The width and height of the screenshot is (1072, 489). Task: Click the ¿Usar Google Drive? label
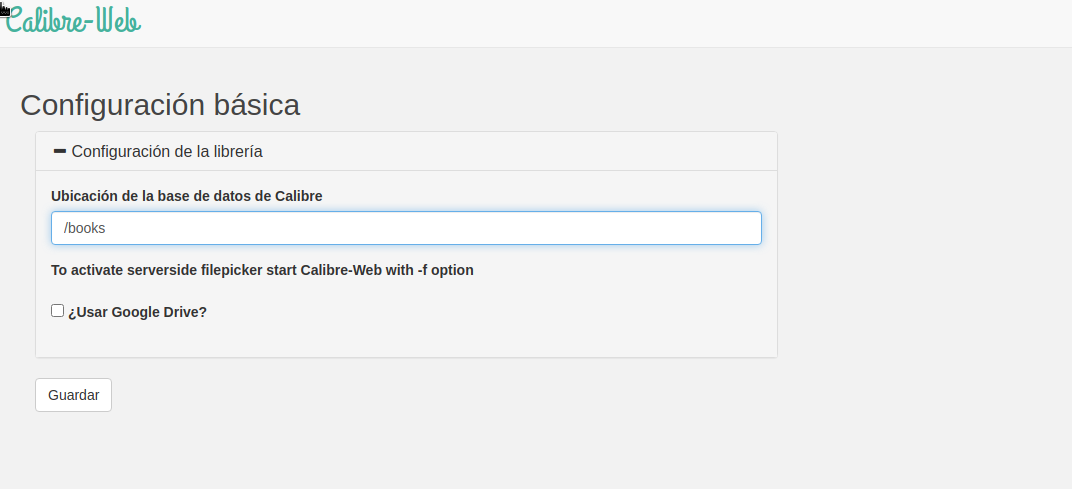pos(137,312)
